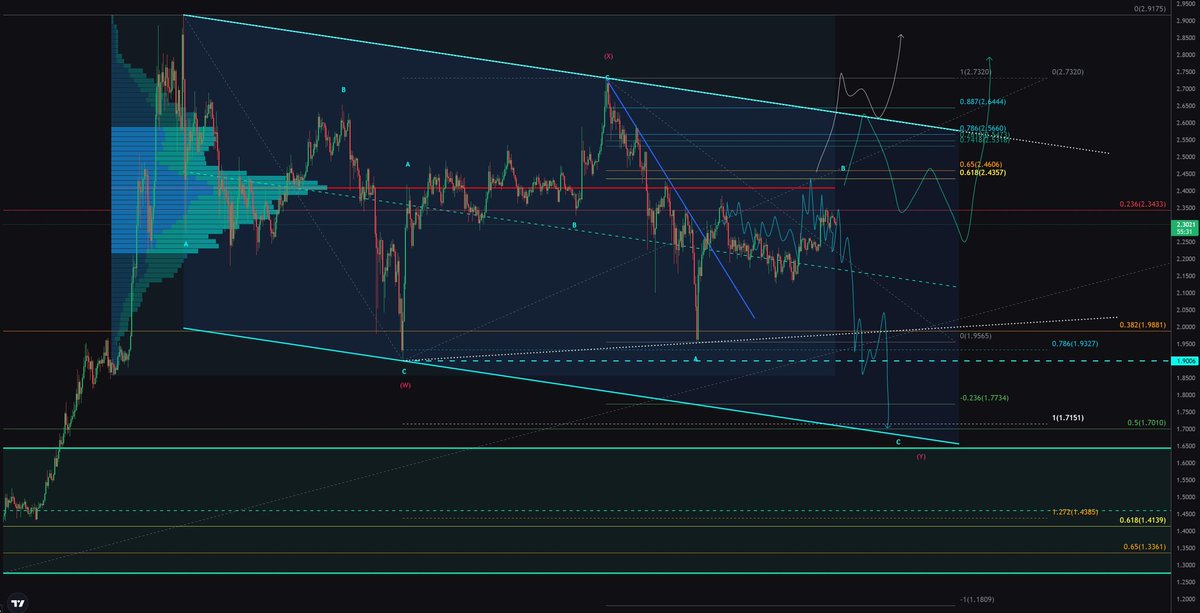Image resolution: width=1200 pixels, height=613 pixels.
Task: Click the red (Y) wave label
Action: click(x=920, y=456)
